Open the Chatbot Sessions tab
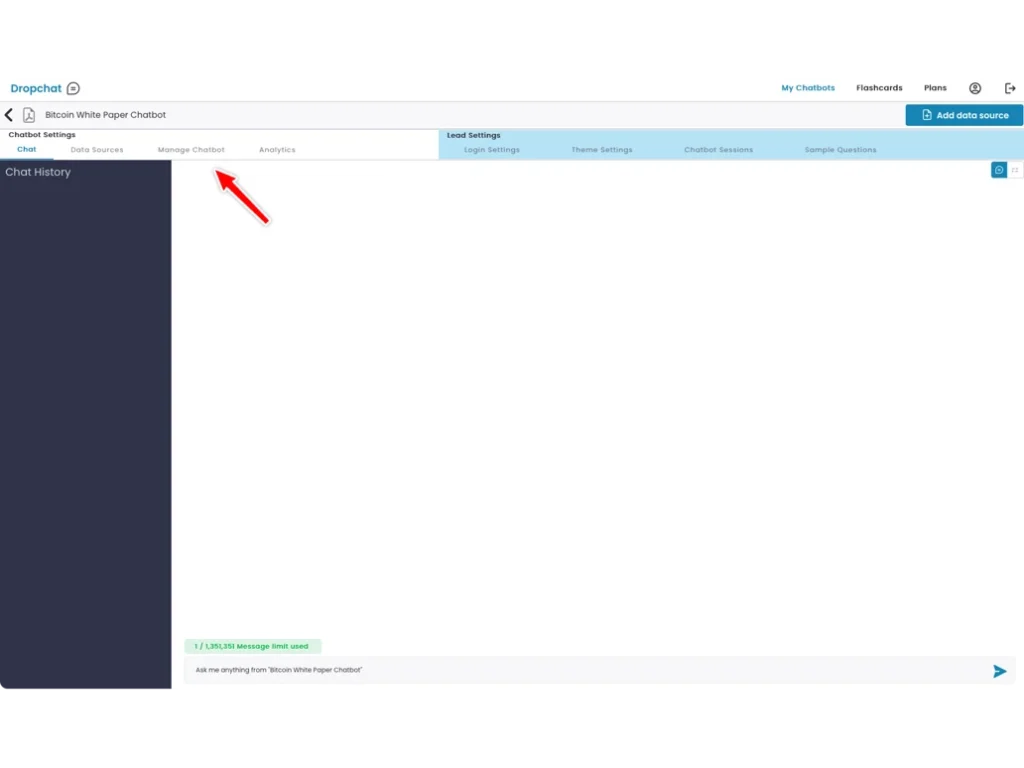 pyautogui.click(x=718, y=150)
